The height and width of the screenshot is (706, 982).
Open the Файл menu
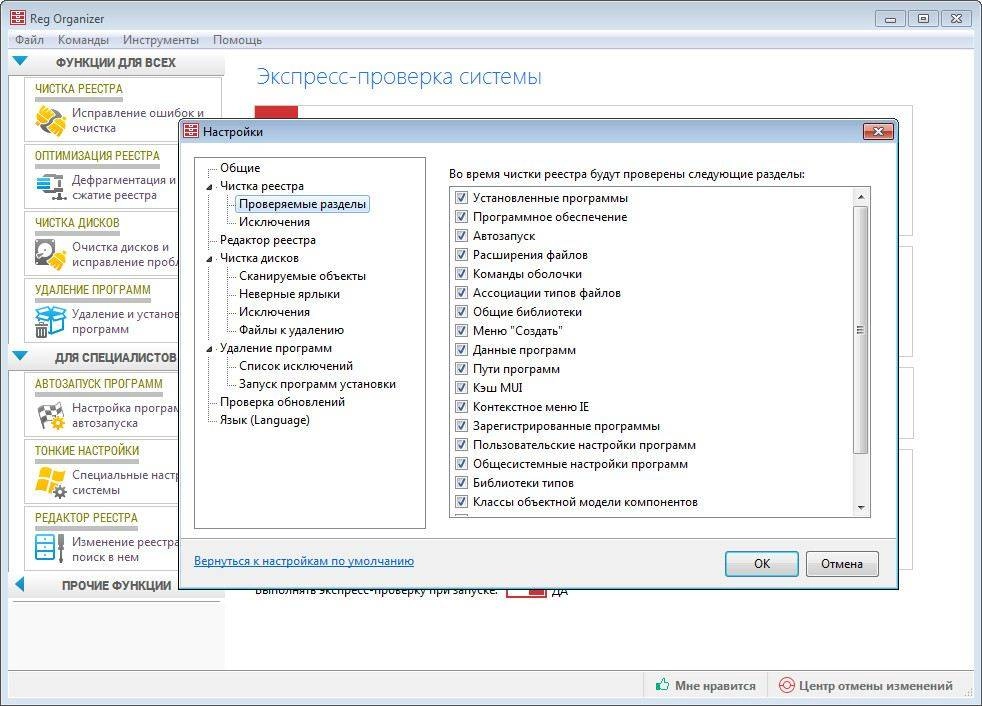[x=29, y=40]
